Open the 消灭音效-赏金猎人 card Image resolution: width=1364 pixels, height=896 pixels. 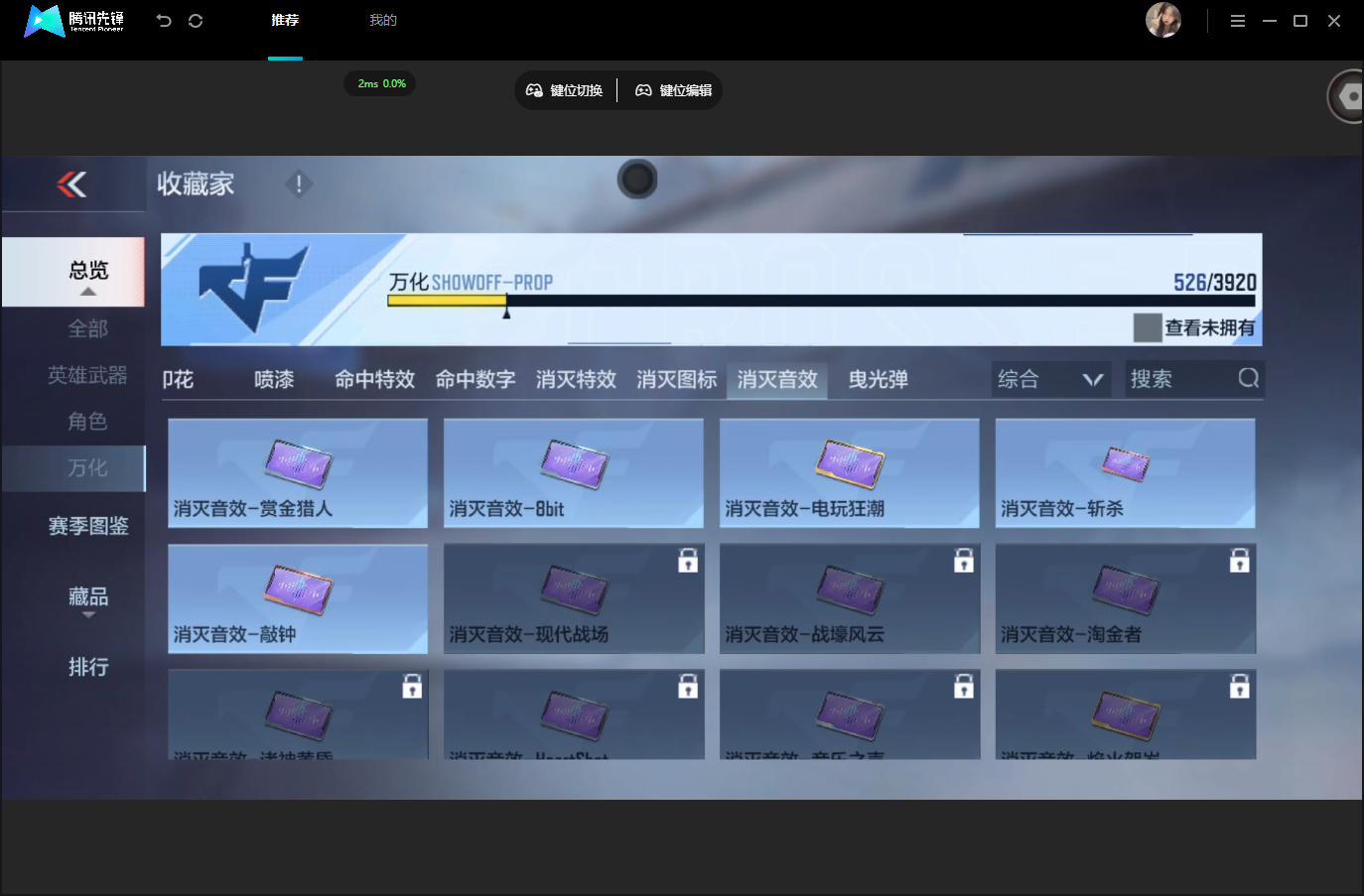298,472
